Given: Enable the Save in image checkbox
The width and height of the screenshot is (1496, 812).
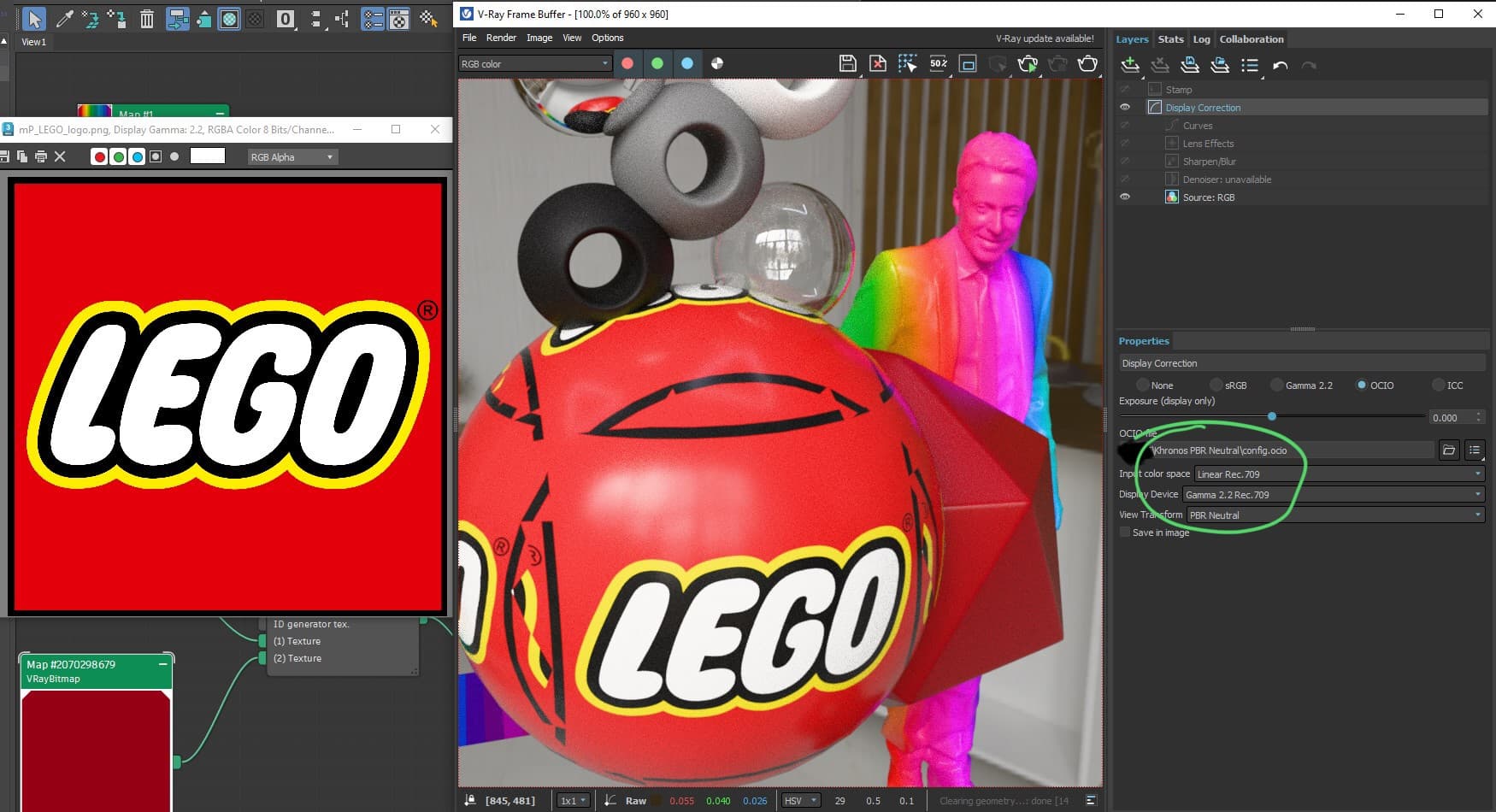Looking at the screenshot, I should (1125, 533).
